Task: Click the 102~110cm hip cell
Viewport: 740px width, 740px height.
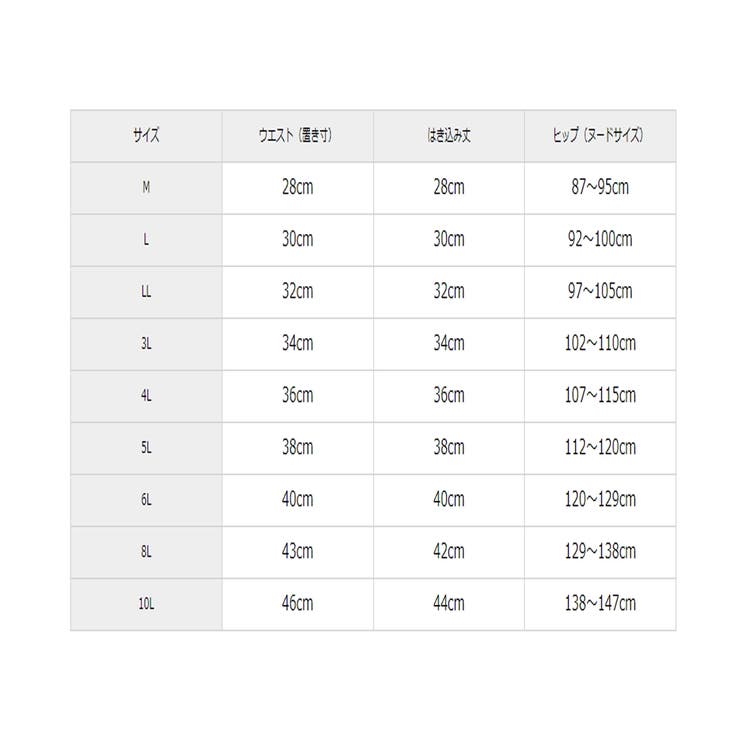Action: coord(599,344)
